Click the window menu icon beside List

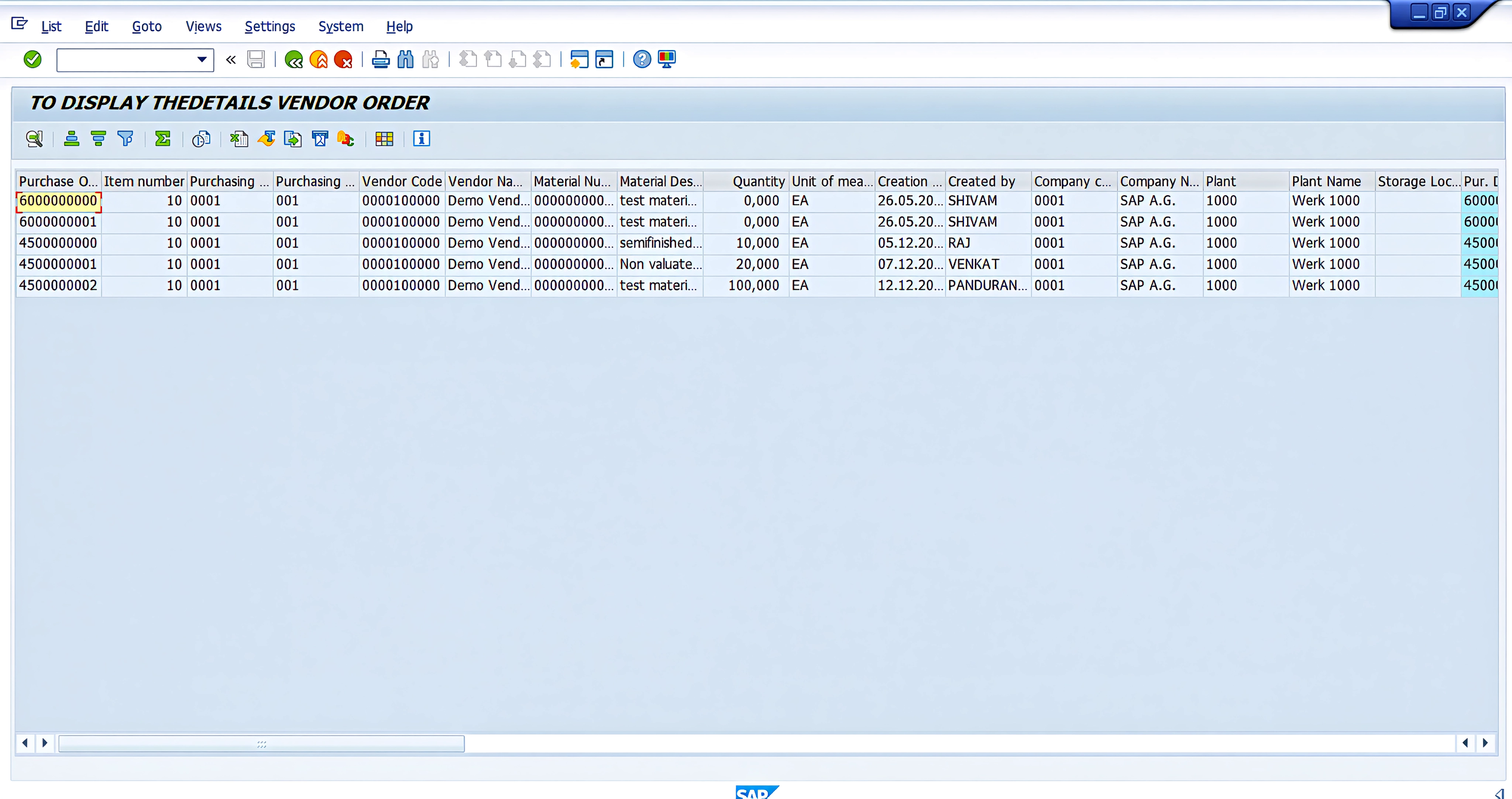point(19,24)
